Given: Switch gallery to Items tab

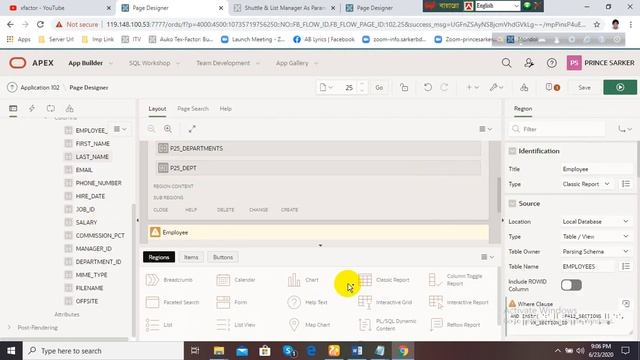Looking at the screenshot, I should point(191,257).
